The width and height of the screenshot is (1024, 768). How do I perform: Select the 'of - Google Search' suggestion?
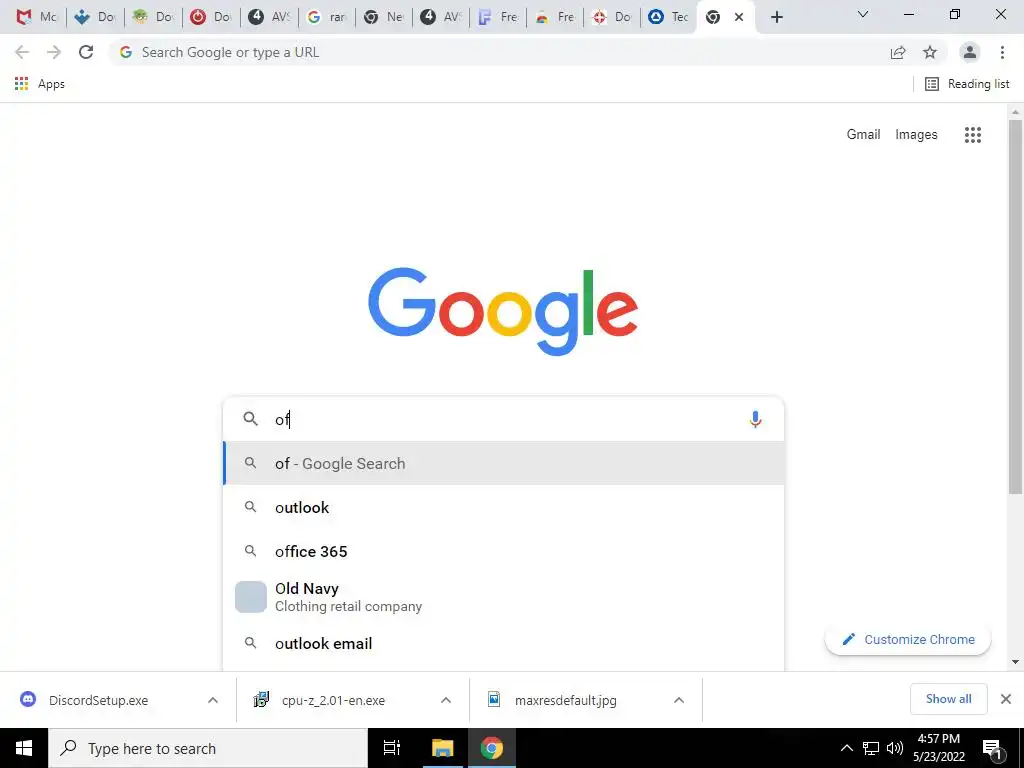504,463
